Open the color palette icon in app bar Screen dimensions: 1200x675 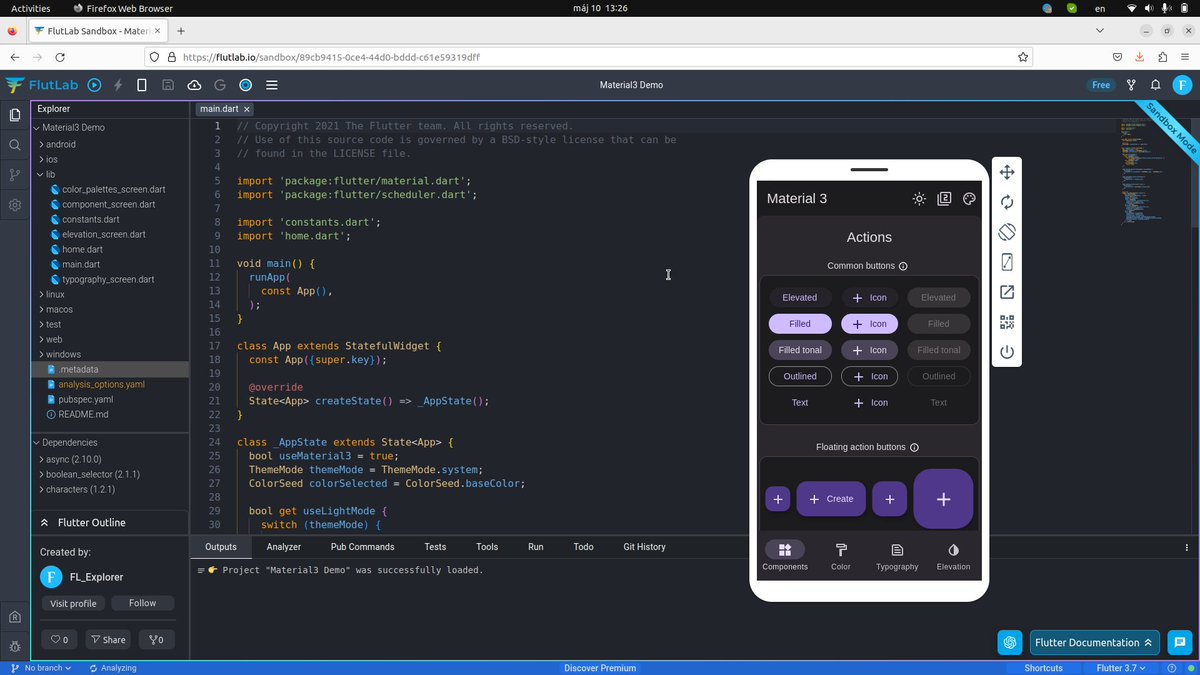pos(969,199)
